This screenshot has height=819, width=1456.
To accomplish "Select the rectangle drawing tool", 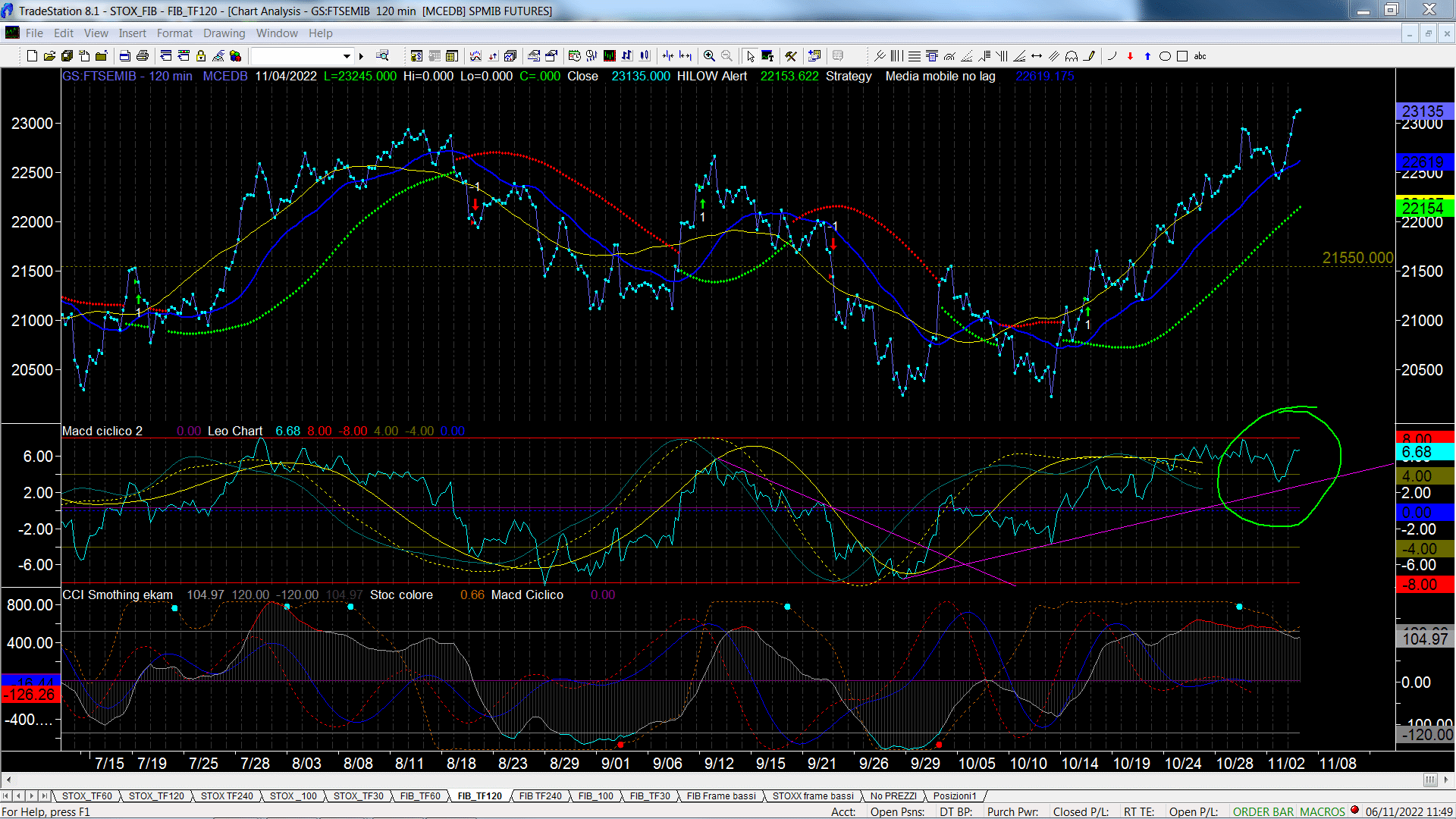I will coord(1182,56).
